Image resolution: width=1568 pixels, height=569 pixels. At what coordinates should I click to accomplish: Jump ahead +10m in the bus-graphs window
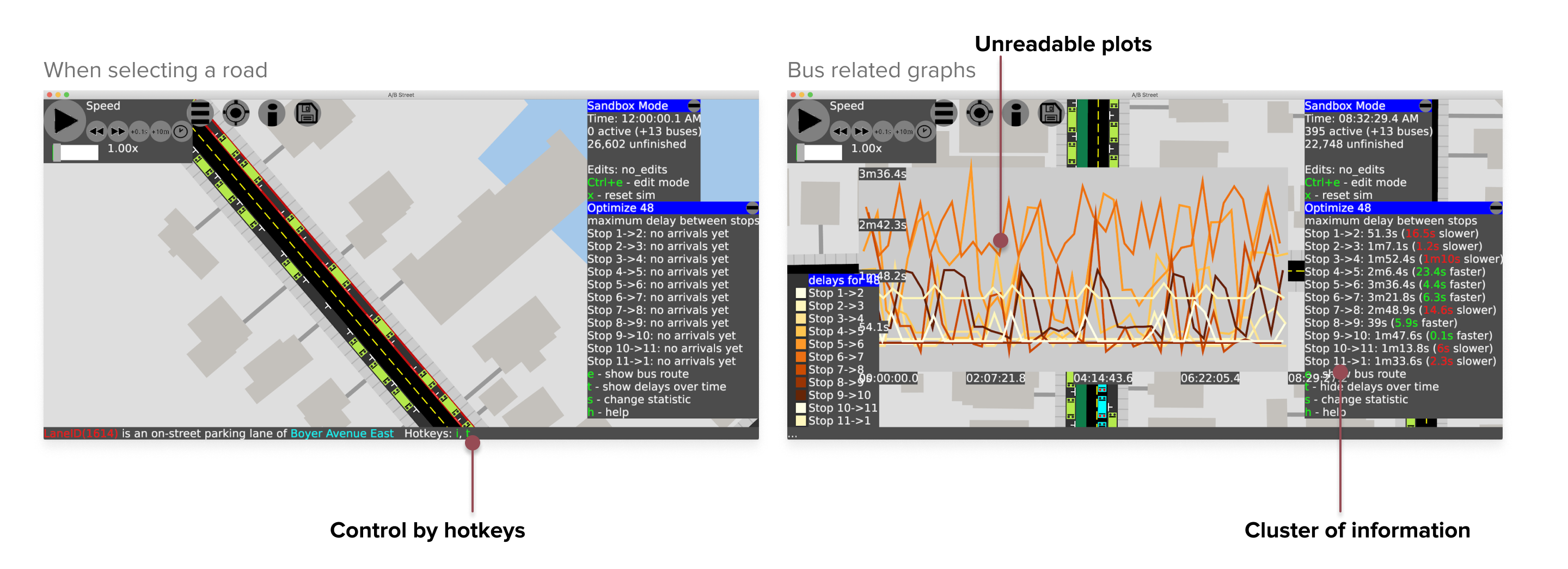point(904,131)
